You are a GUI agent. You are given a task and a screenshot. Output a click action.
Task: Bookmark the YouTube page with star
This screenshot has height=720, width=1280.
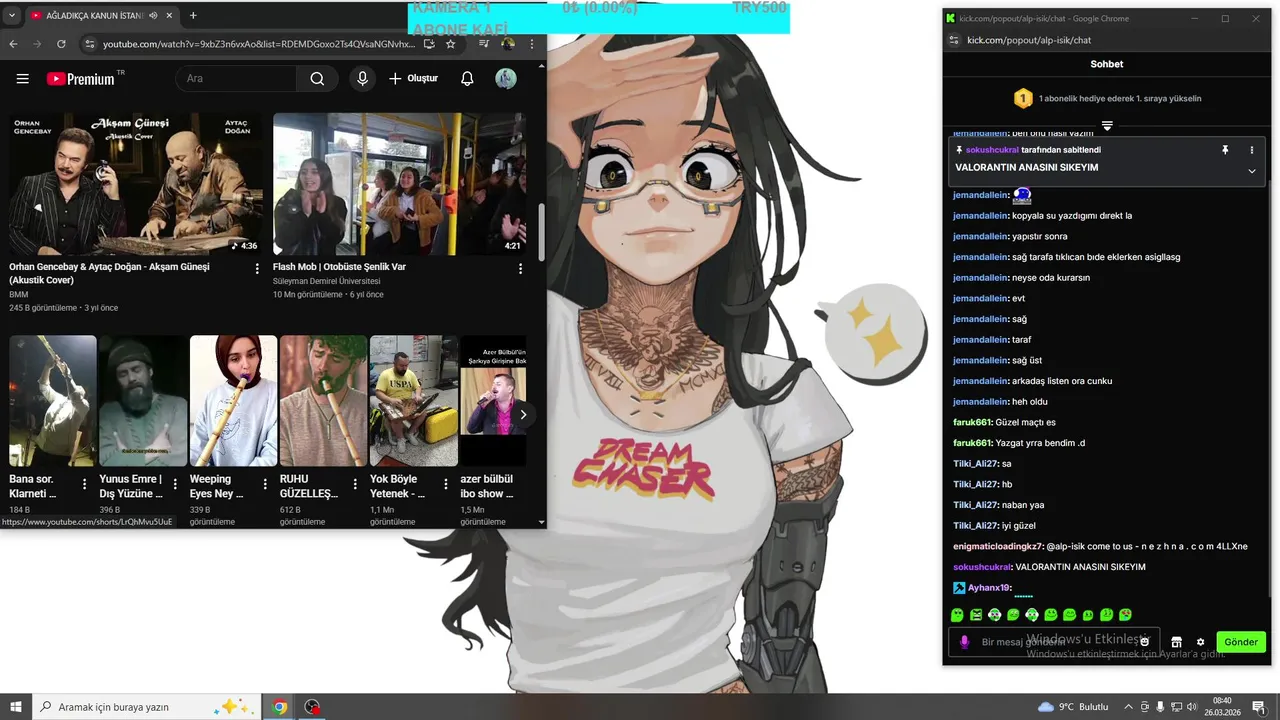(451, 44)
